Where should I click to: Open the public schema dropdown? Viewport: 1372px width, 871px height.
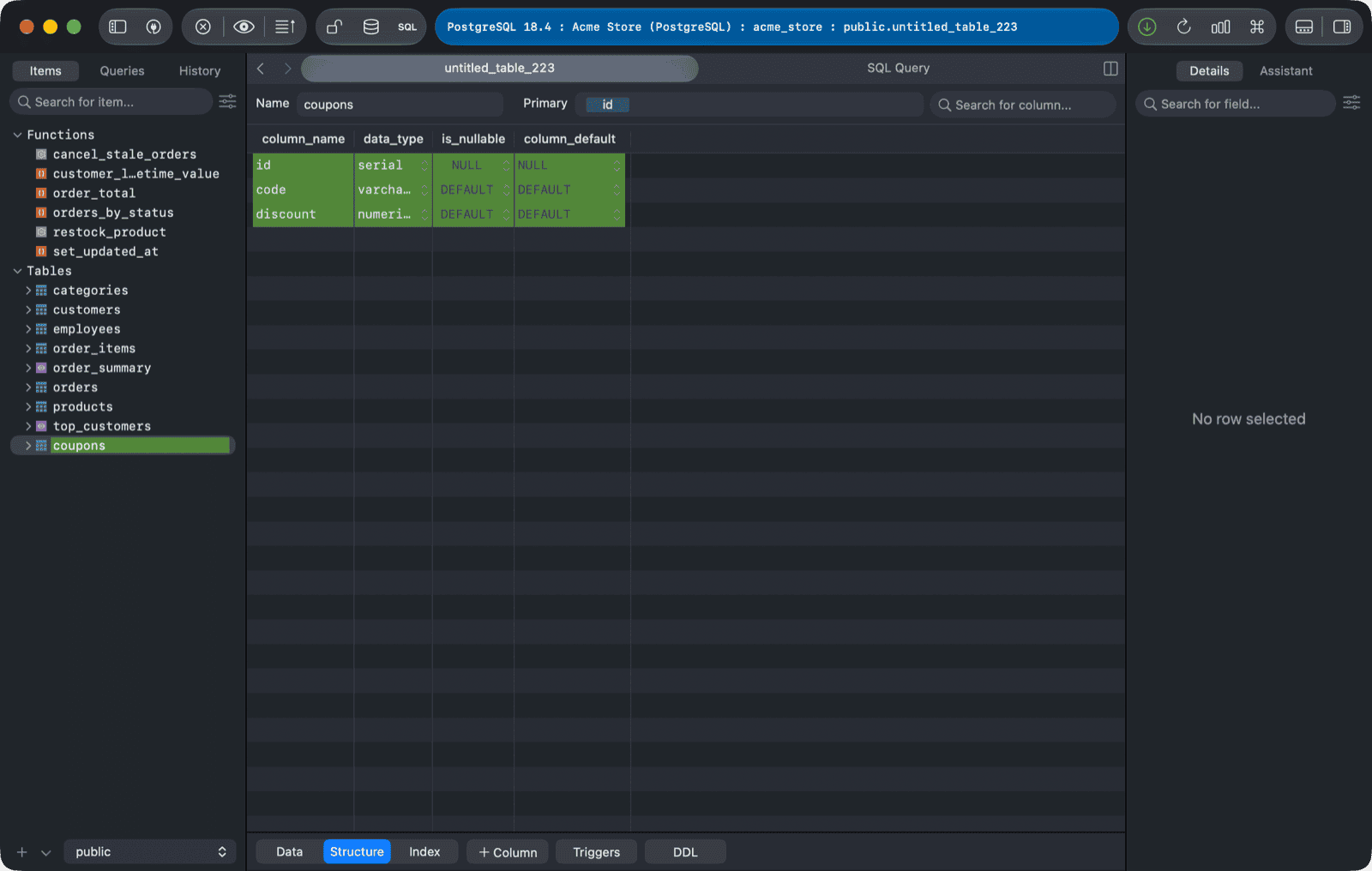click(149, 852)
